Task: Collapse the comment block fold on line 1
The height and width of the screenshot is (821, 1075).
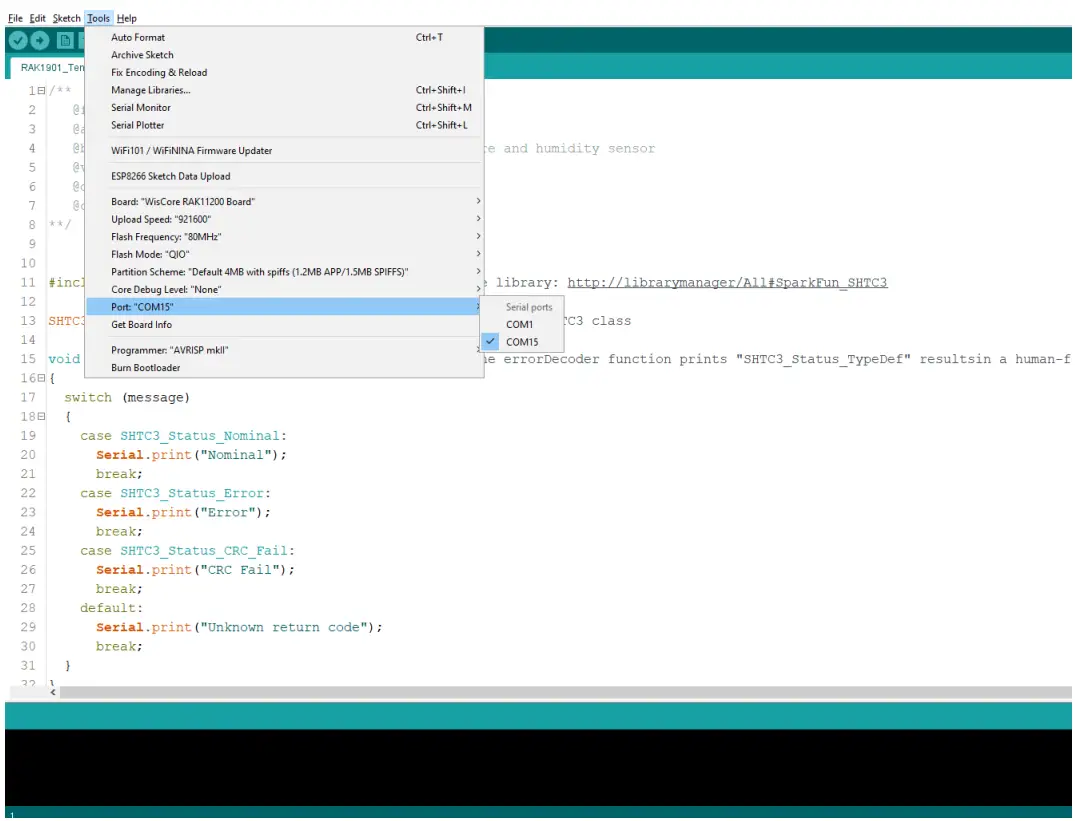Action: point(40,91)
